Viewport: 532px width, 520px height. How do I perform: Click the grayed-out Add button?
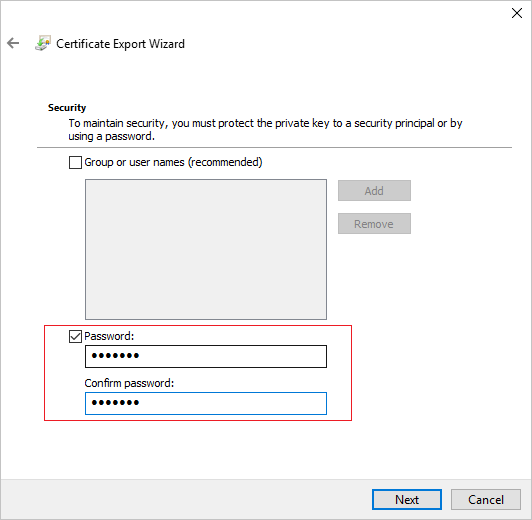374,191
